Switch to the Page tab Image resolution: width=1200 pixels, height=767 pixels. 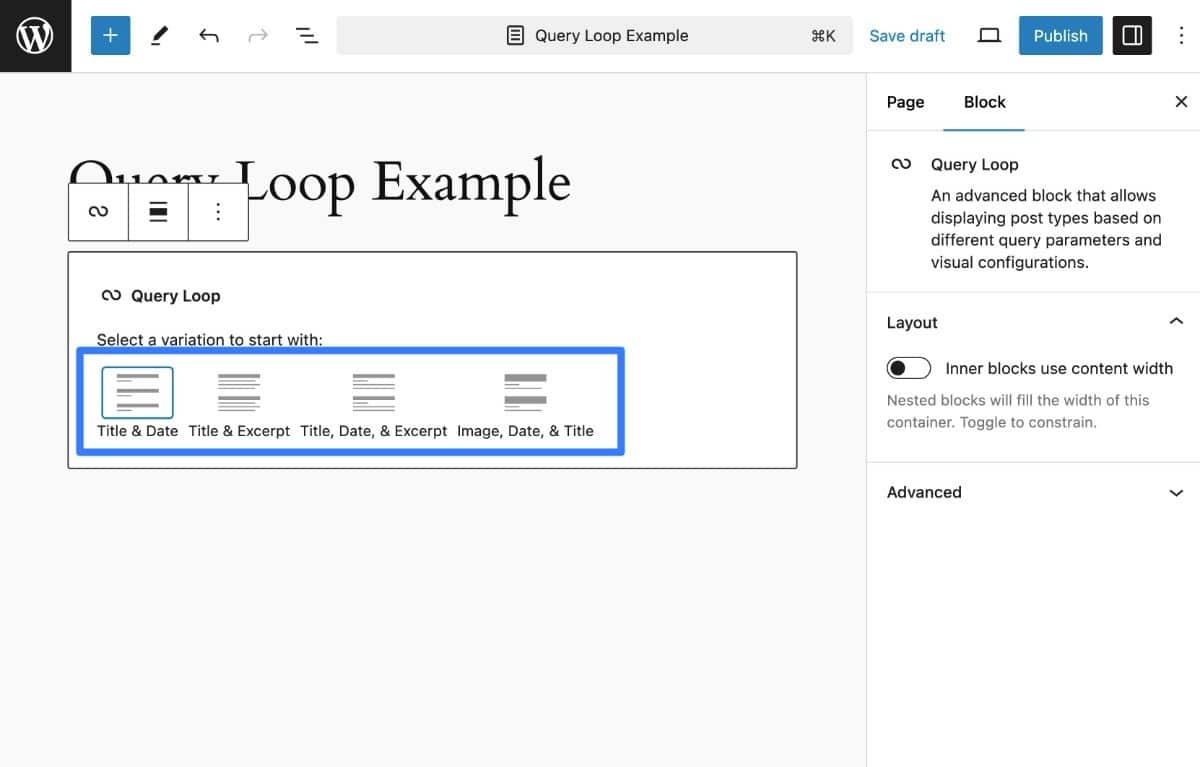tap(904, 102)
